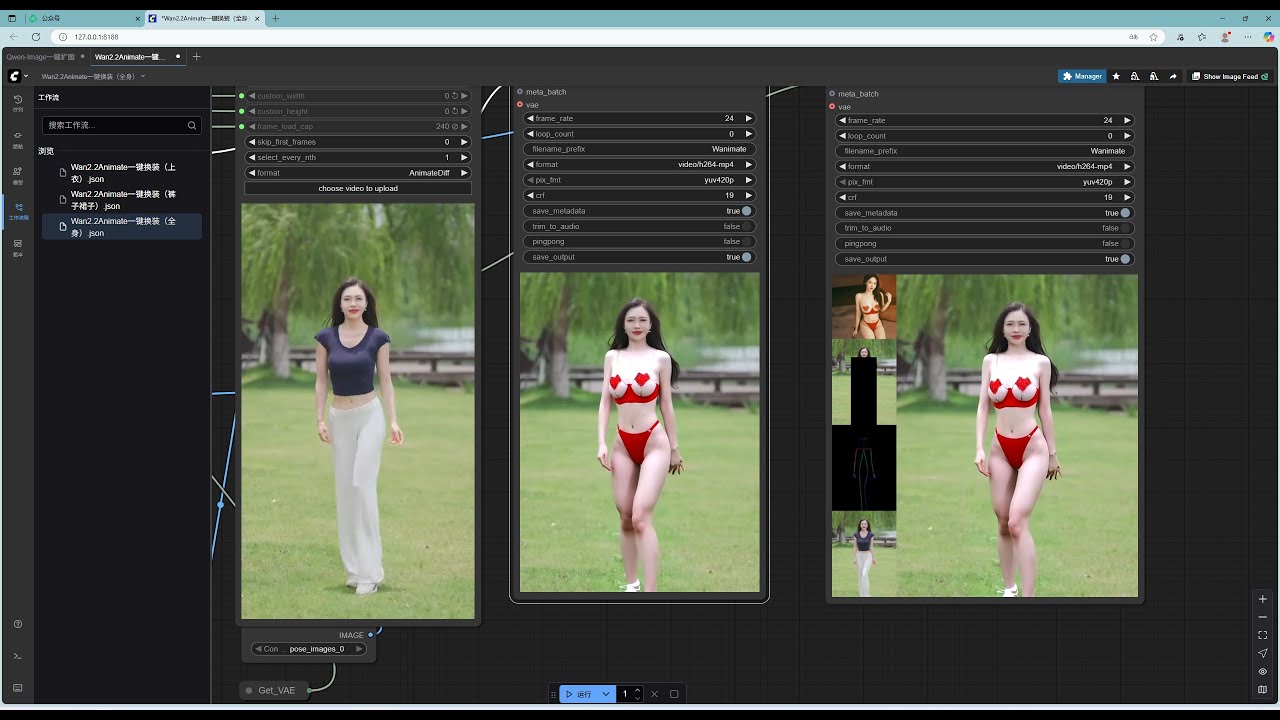
Task: Open format video/h264-mp4 dropdown in middle node
Action: click(x=640, y=165)
